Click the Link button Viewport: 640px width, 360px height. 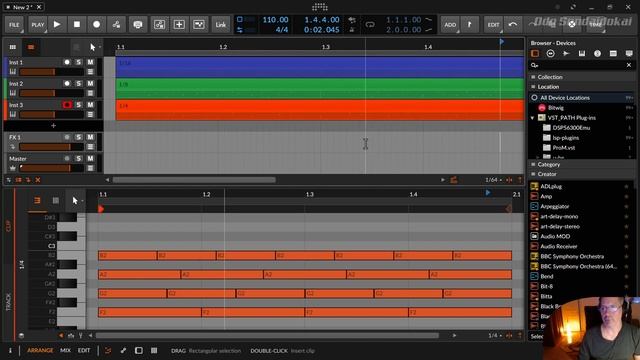tap(221, 24)
